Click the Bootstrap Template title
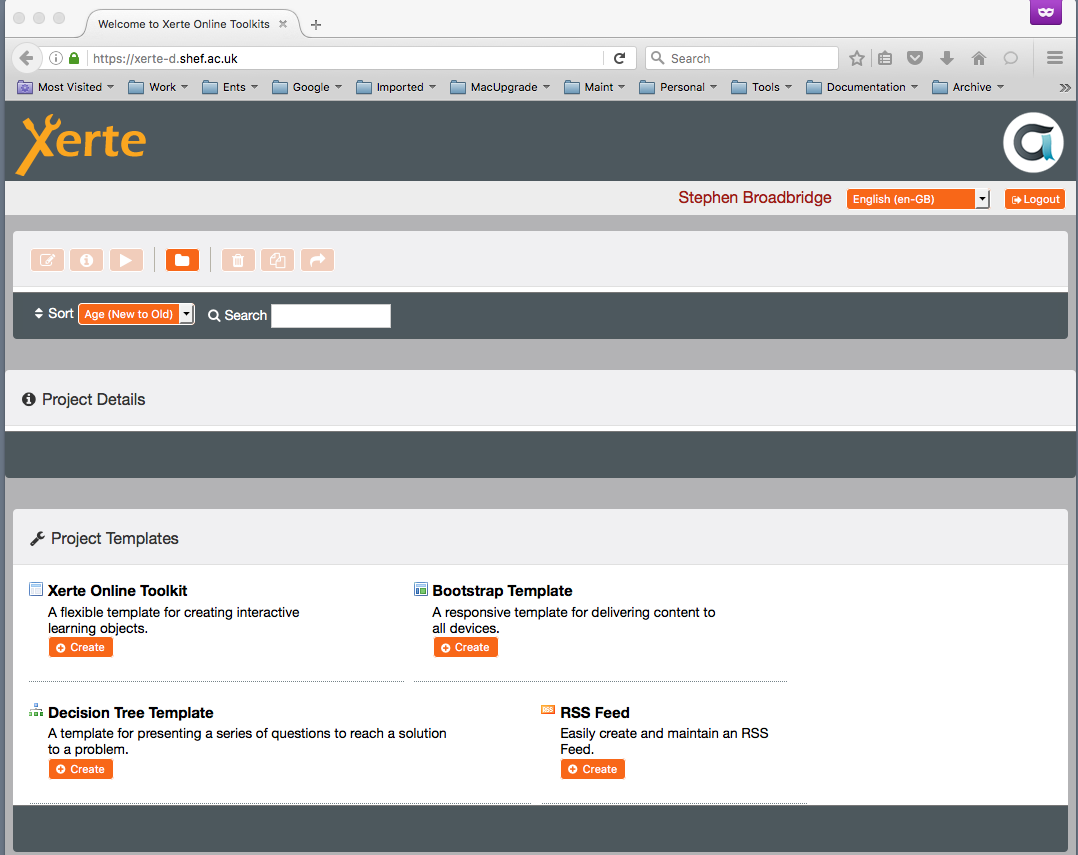The width and height of the screenshot is (1078, 855). tap(502, 591)
